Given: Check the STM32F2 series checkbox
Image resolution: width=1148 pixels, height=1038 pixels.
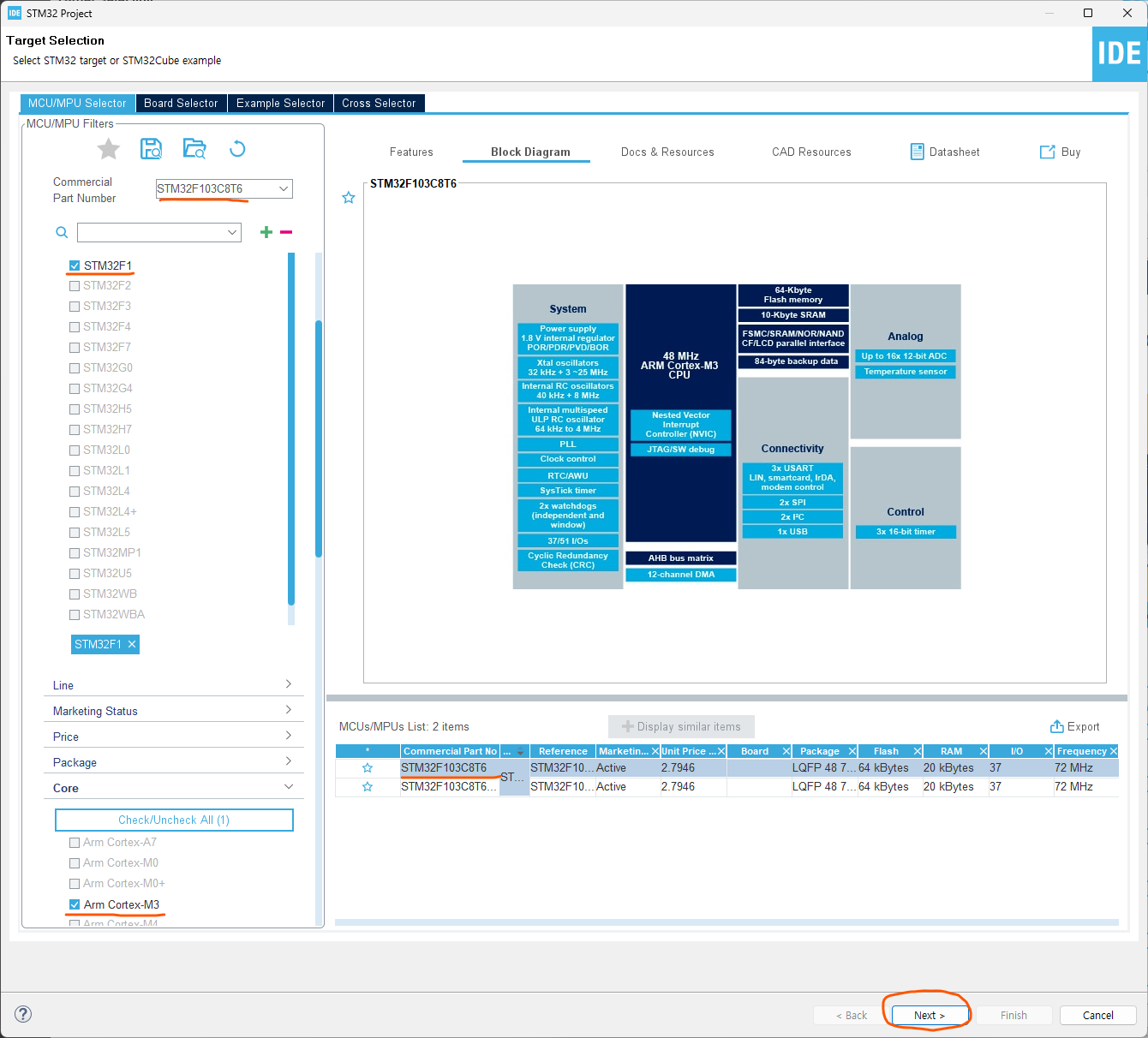Looking at the screenshot, I should tap(75, 286).
